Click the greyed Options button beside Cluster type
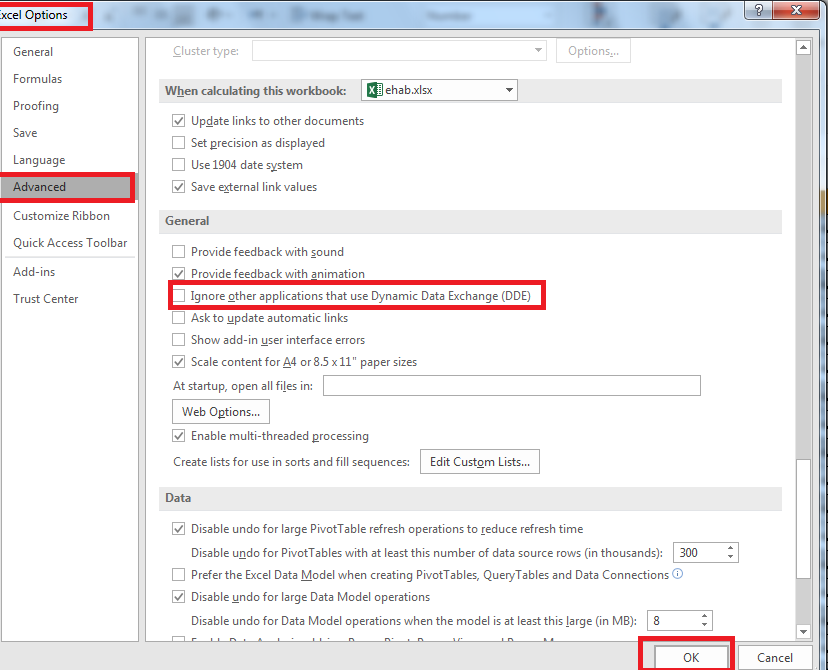 pyautogui.click(x=593, y=51)
